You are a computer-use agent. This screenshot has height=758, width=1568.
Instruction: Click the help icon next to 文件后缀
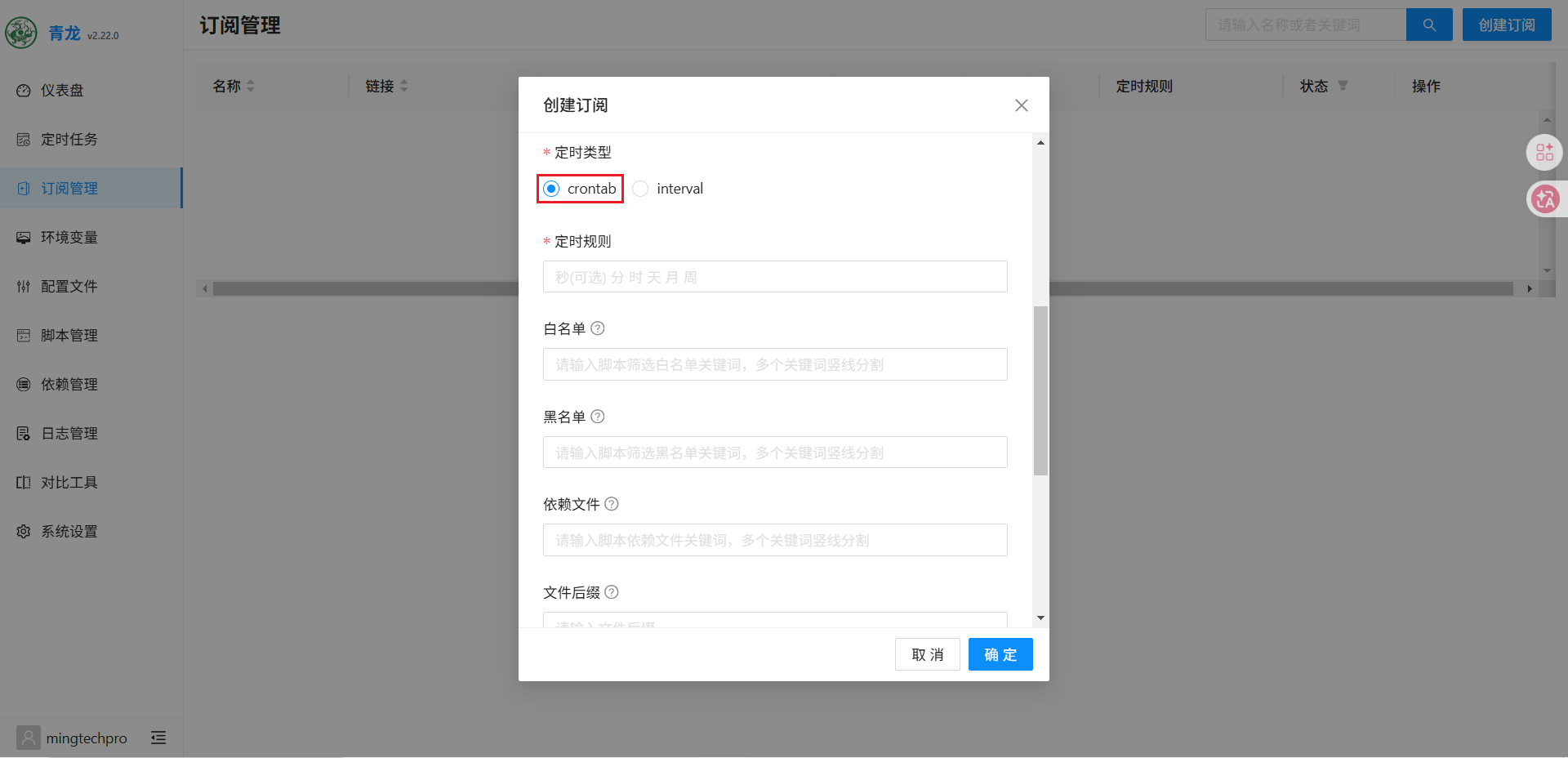[612, 592]
